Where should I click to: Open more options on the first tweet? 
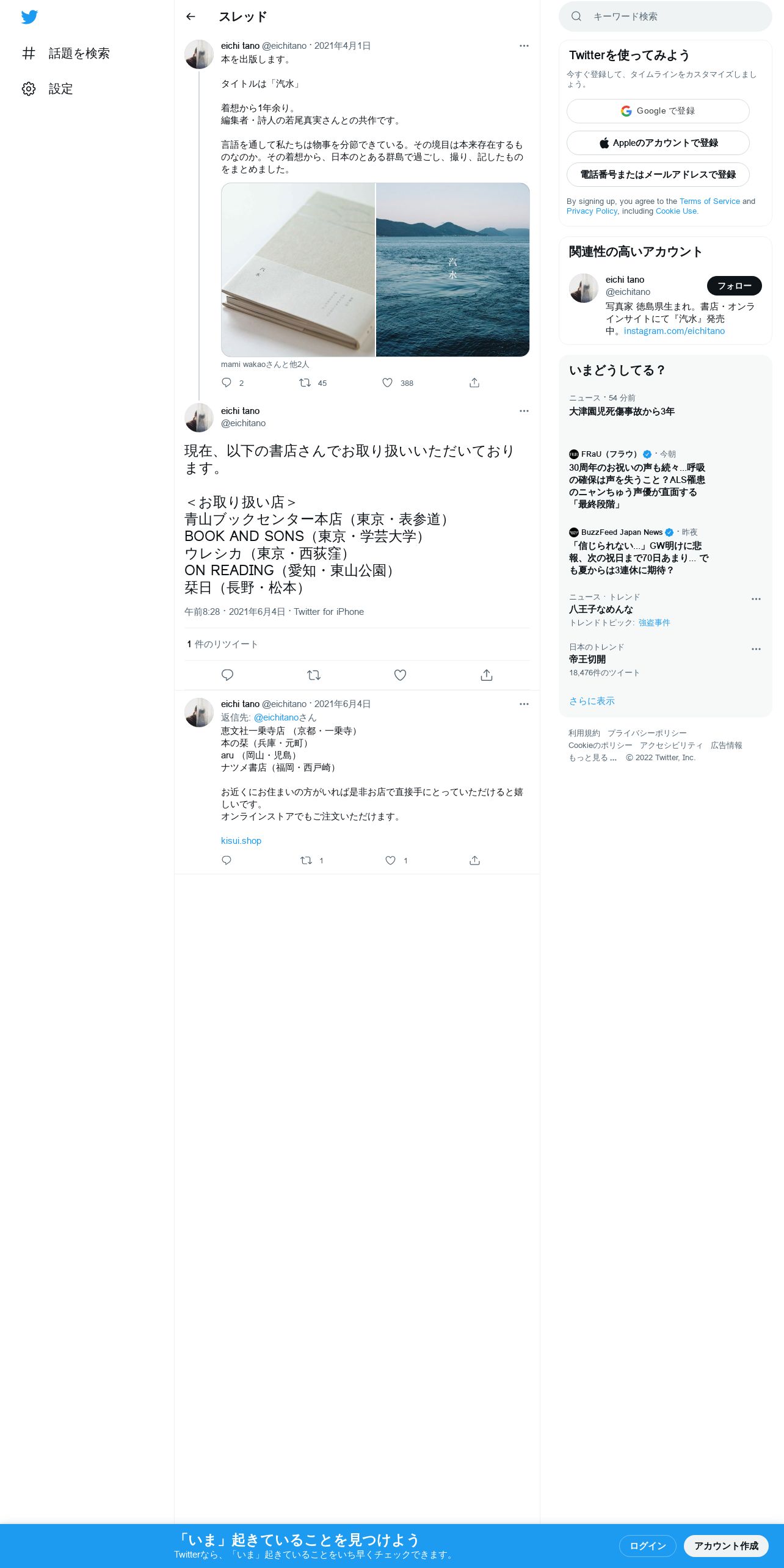point(524,46)
